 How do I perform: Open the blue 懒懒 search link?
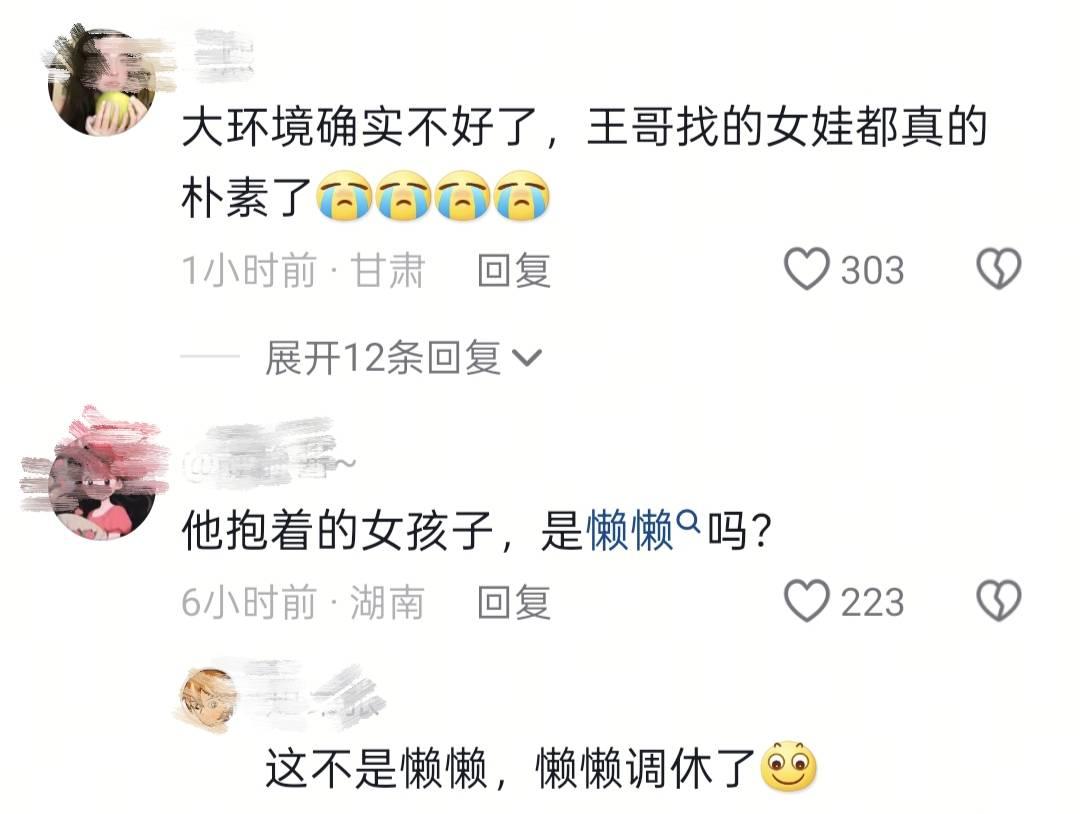pyautogui.click(x=630, y=531)
